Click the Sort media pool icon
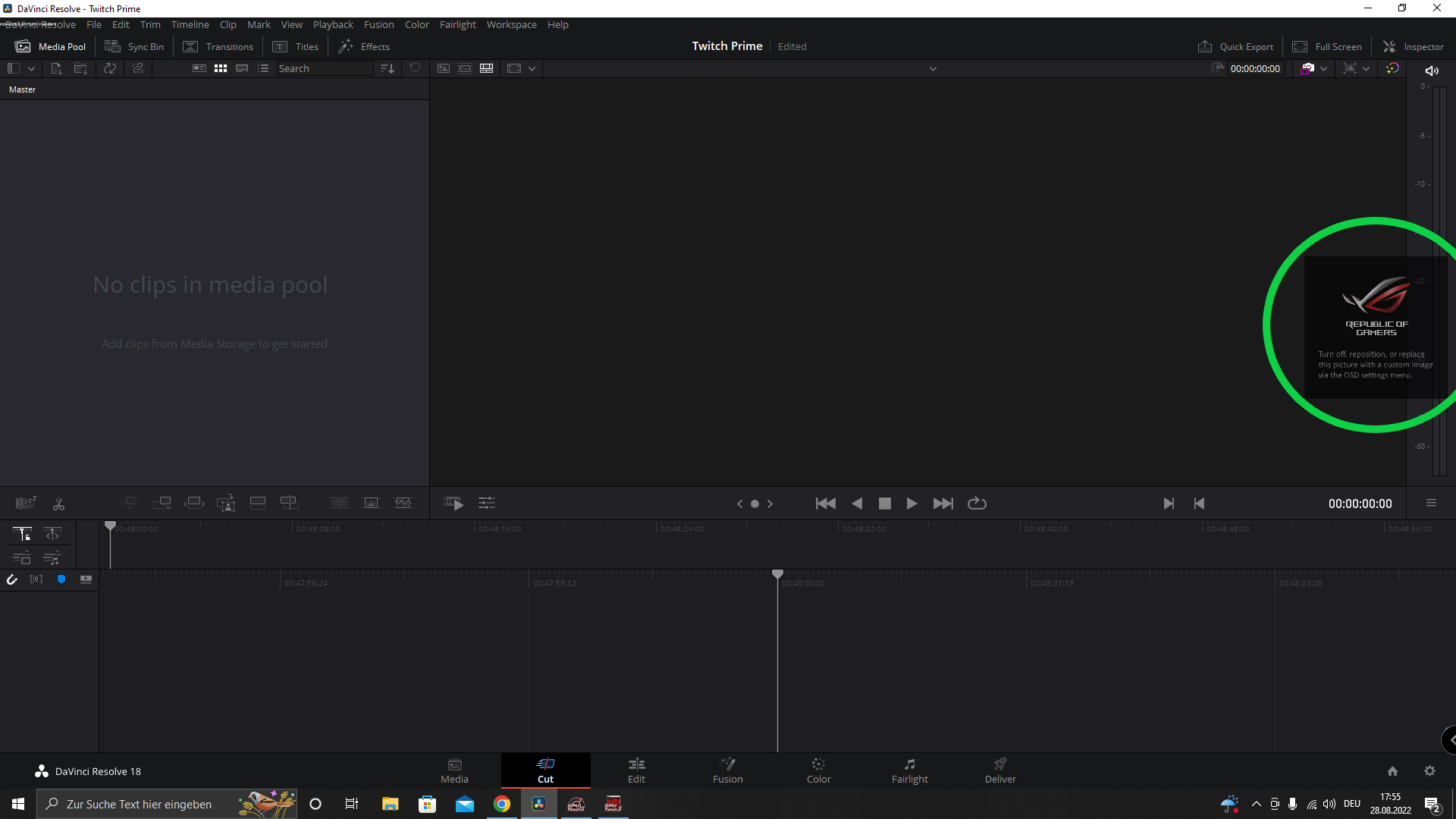Viewport: 1456px width, 819px height. (388, 68)
